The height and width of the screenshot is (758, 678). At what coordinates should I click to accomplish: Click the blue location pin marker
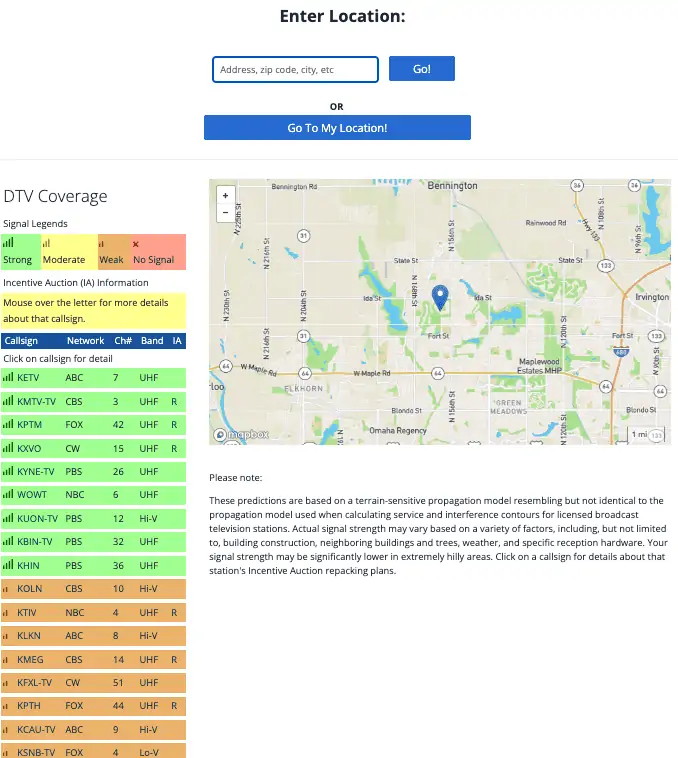439,297
